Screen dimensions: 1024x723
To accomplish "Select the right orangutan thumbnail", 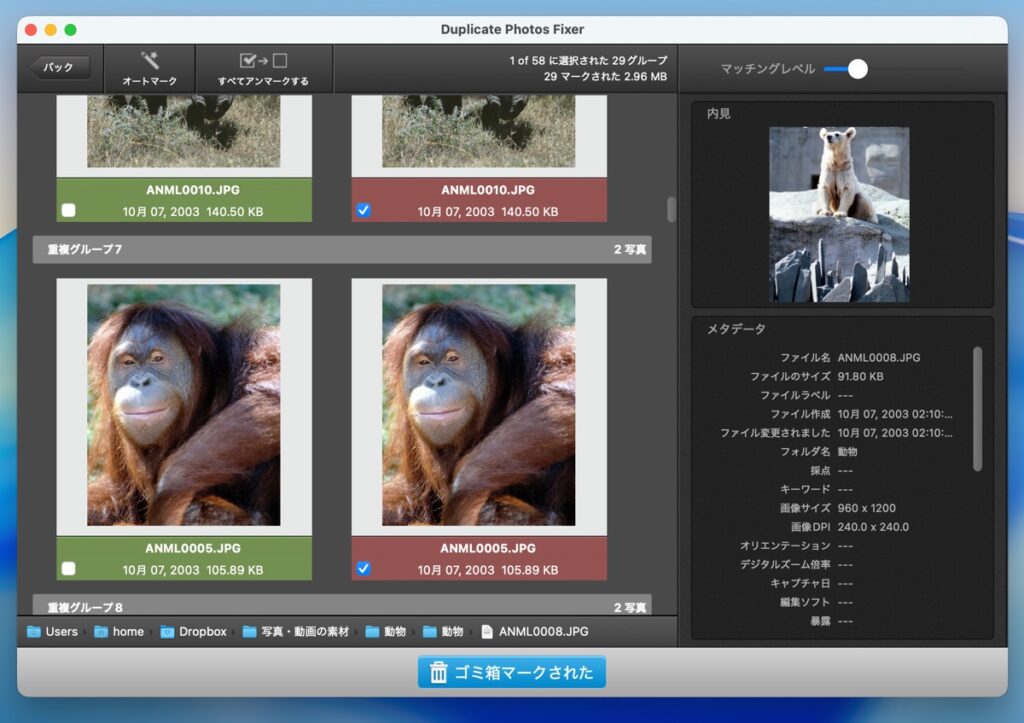I will pyautogui.click(x=479, y=405).
